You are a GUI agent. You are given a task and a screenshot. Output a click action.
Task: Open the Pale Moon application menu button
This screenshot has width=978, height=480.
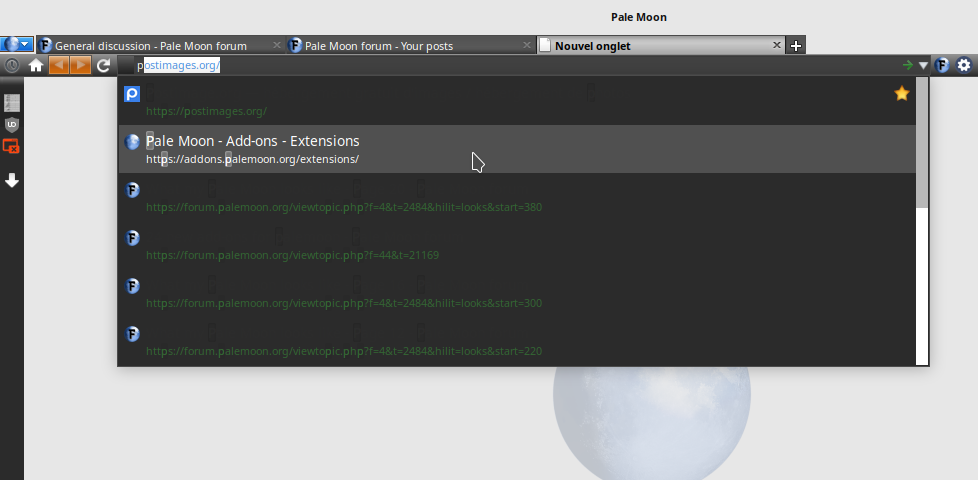pyautogui.click(x=17, y=45)
